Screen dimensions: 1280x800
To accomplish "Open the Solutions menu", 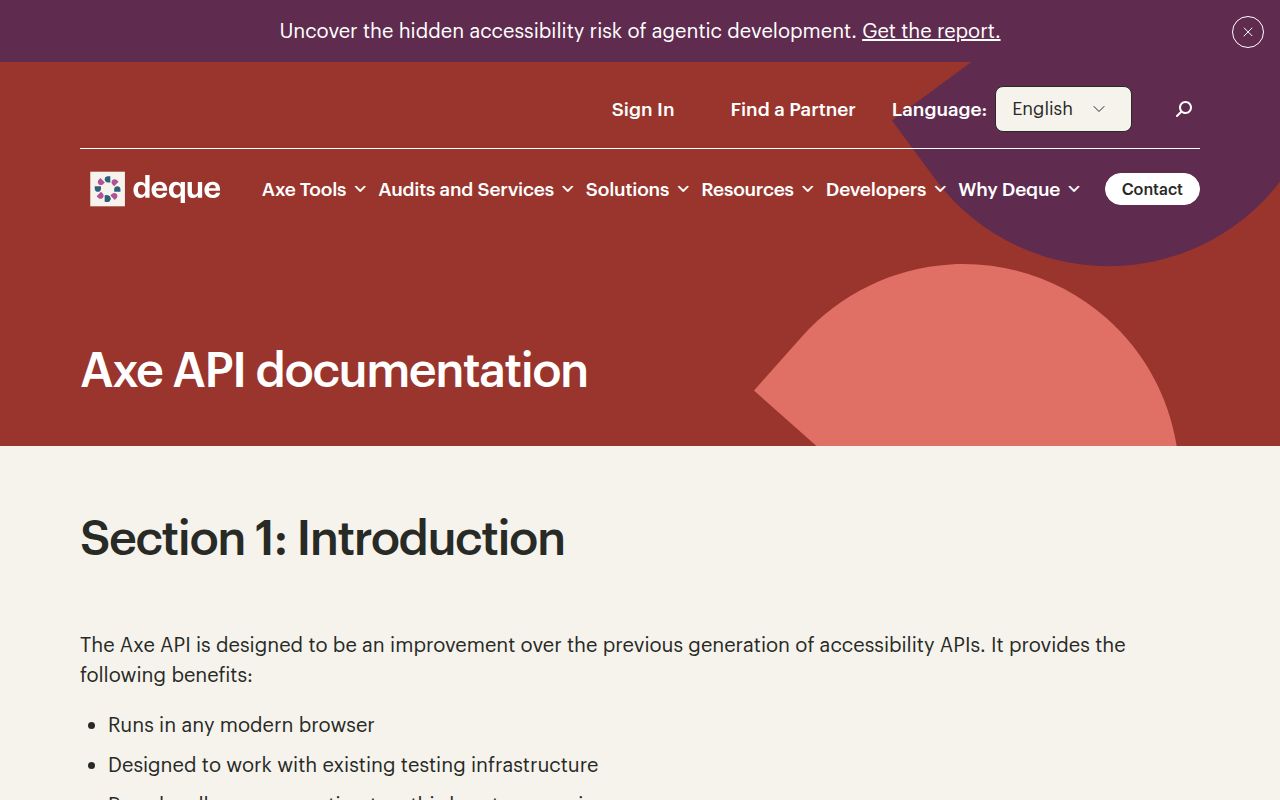I will pos(627,190).
